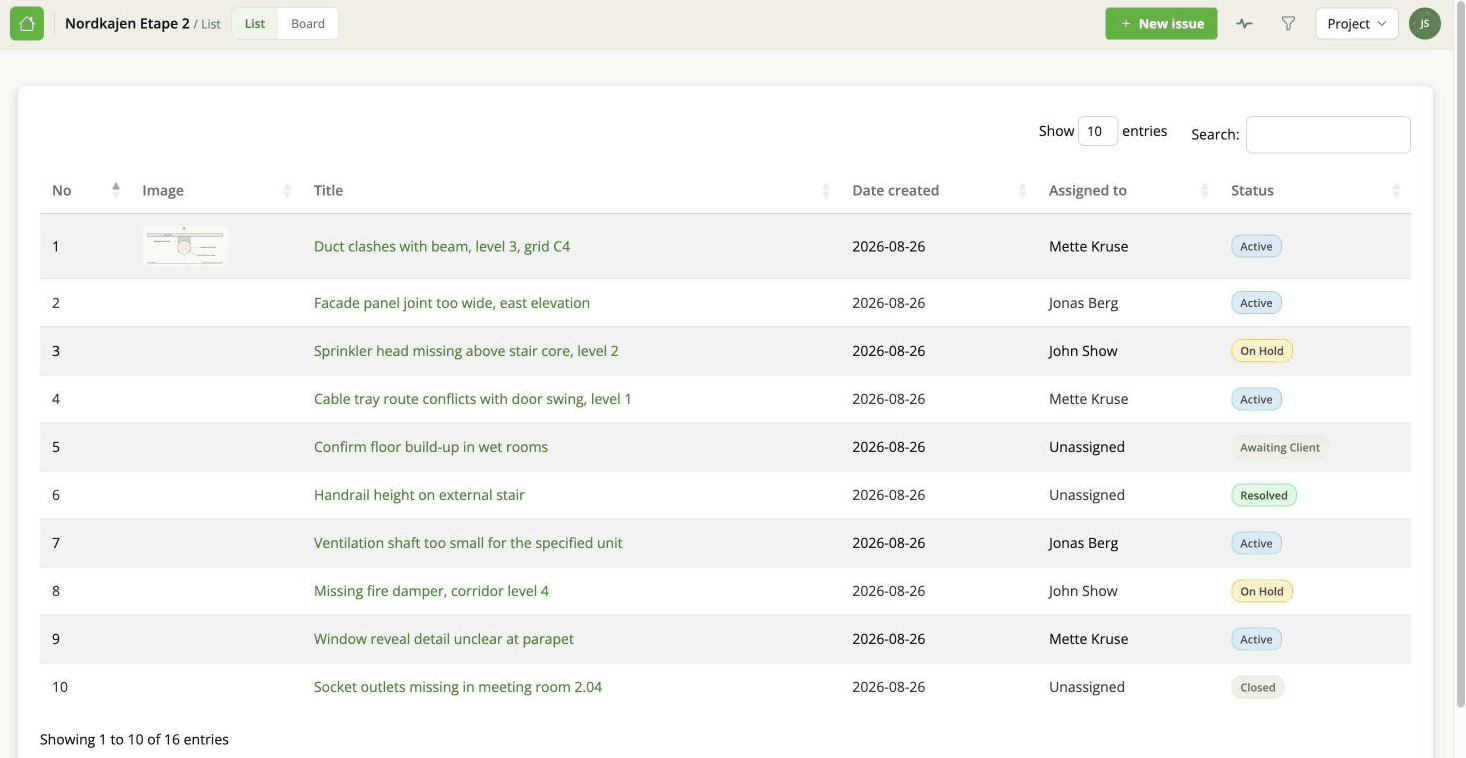Viewport: 1466px width, 758px height.
Task: Open Confirm floor build-up in wet rooms
Action: [x=431, y=447]
